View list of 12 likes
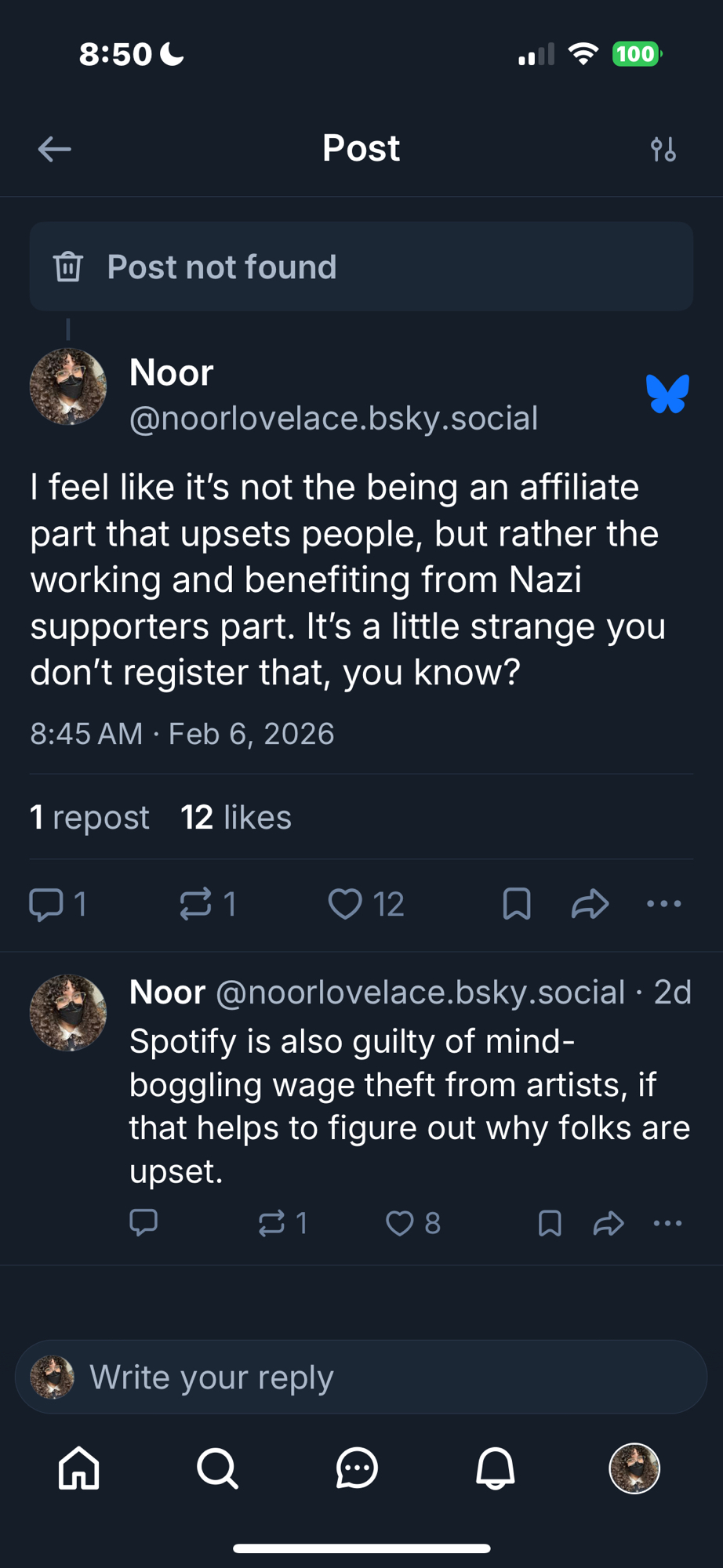This screenshot has width=723, height=1568. coord(236,818)
